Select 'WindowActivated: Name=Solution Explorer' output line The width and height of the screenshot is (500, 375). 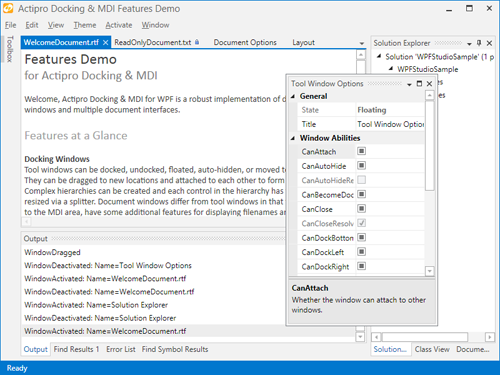(96, 305)
